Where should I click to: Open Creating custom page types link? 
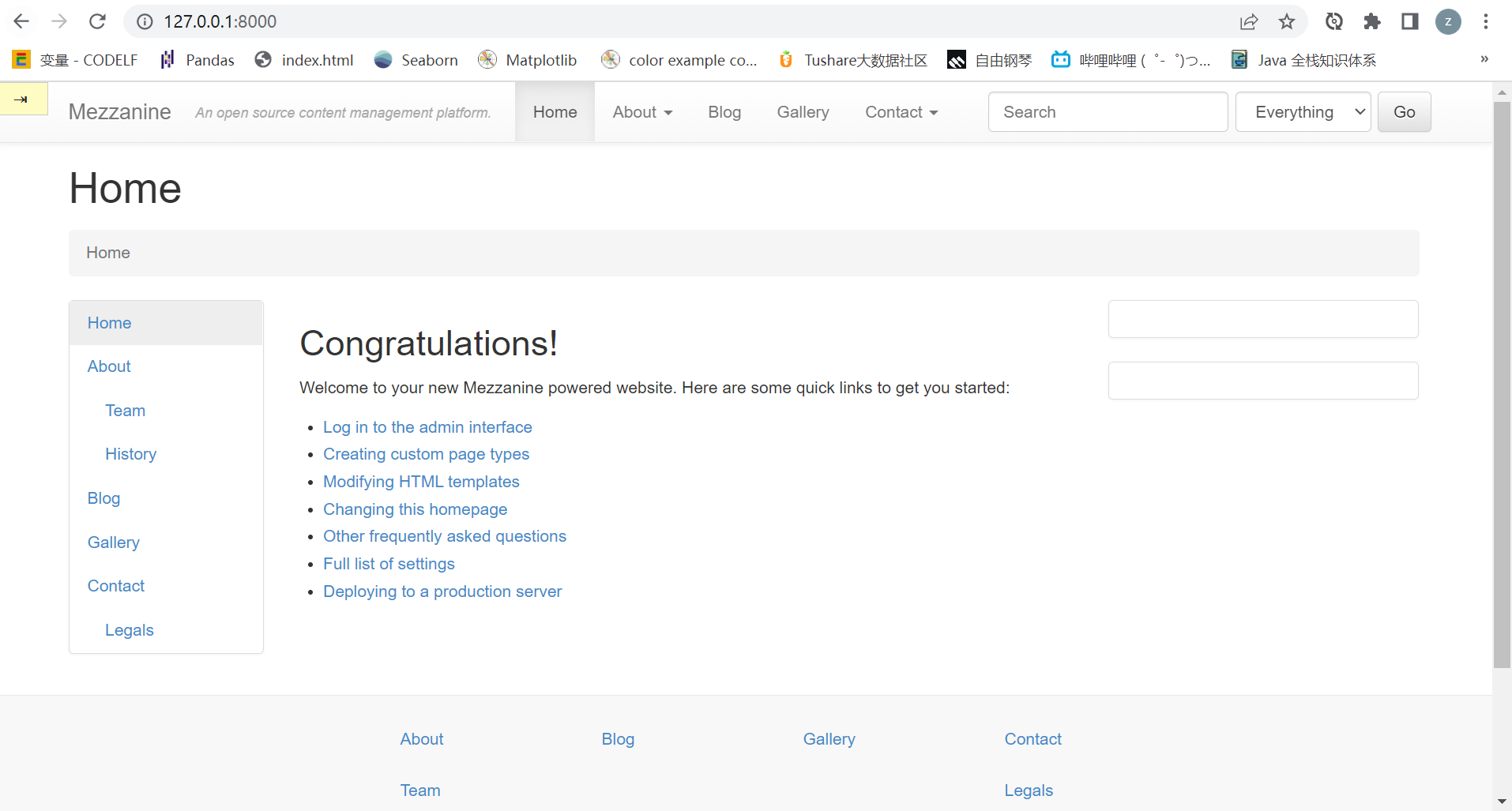(426, 454)
